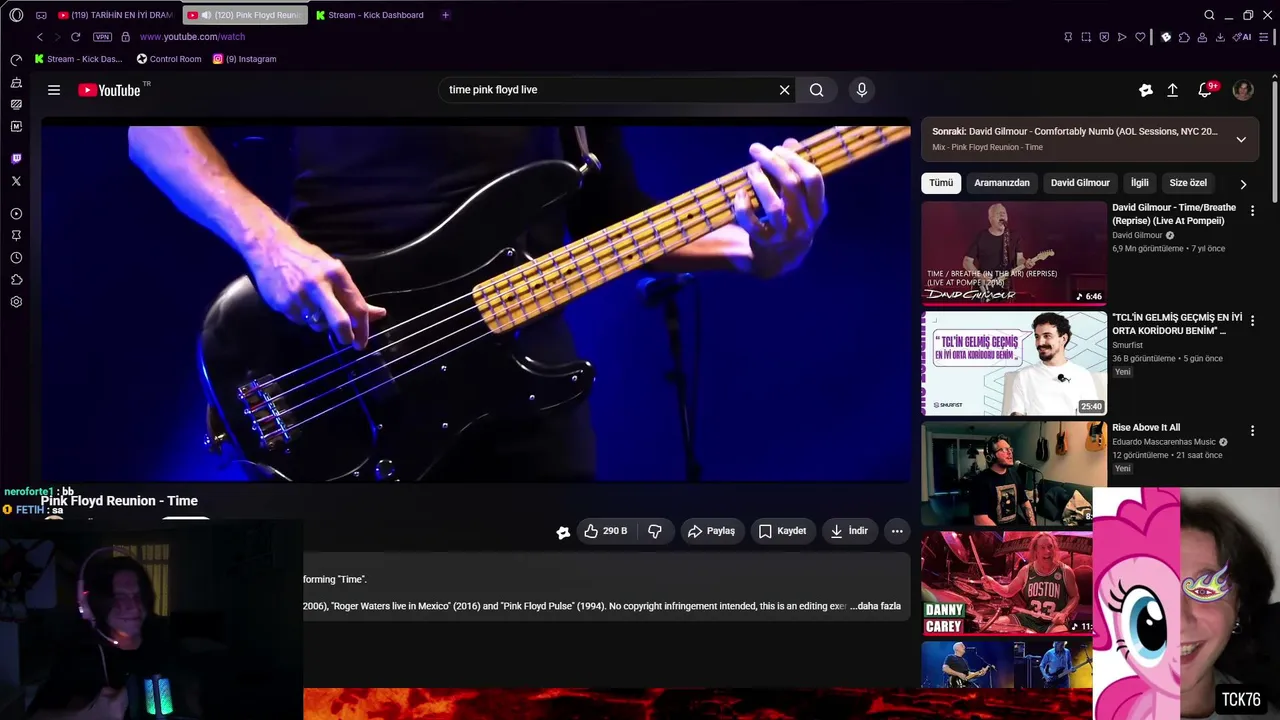This screenshot has width=1280, height=720.
Task: Open GX Control speedometer in sidebar
Action: pos(16,60)
